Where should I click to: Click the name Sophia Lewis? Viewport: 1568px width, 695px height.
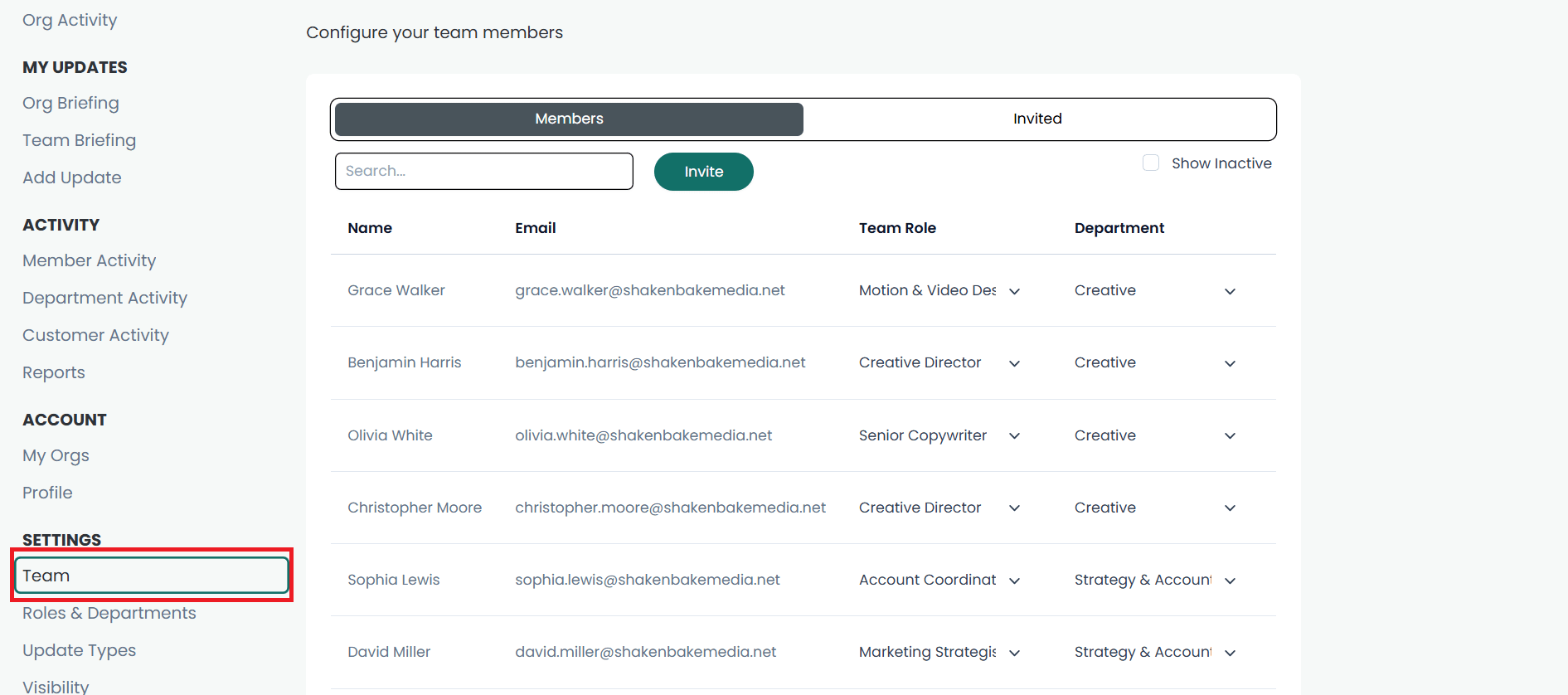394,580
